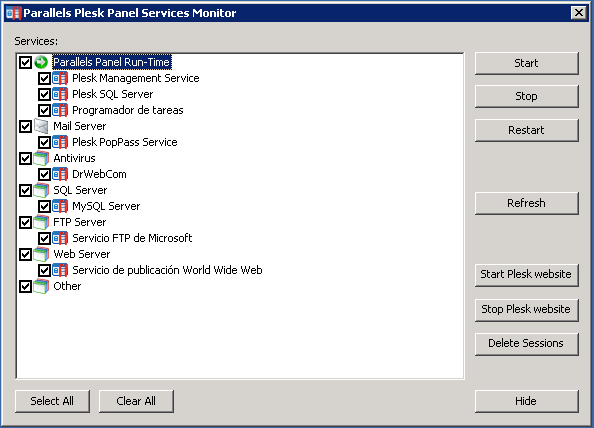Select the SQL Server group label
This screenshot has width=594, height=428.
pos(80,190)
